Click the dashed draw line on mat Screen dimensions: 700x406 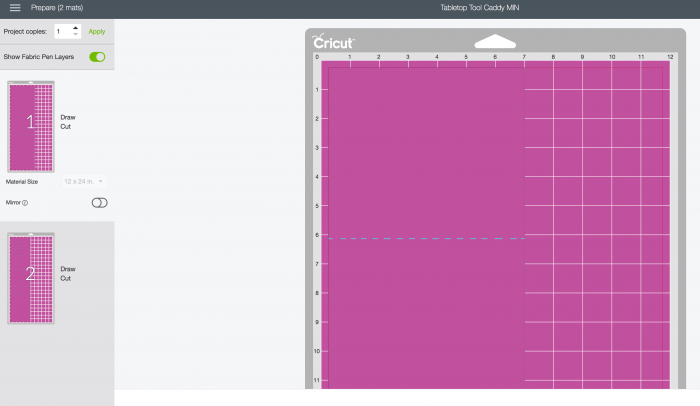426,239
